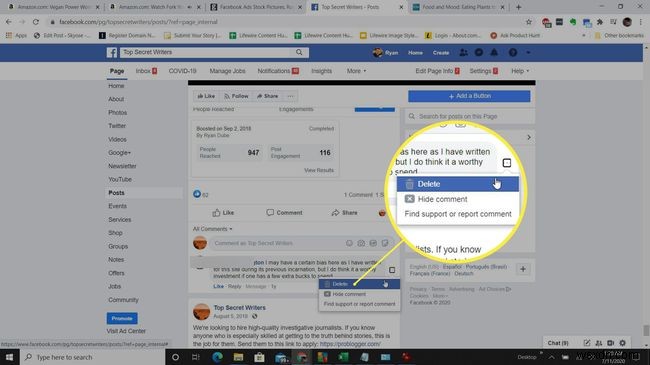Open a new browser tab with plus

tap(519, 7)
